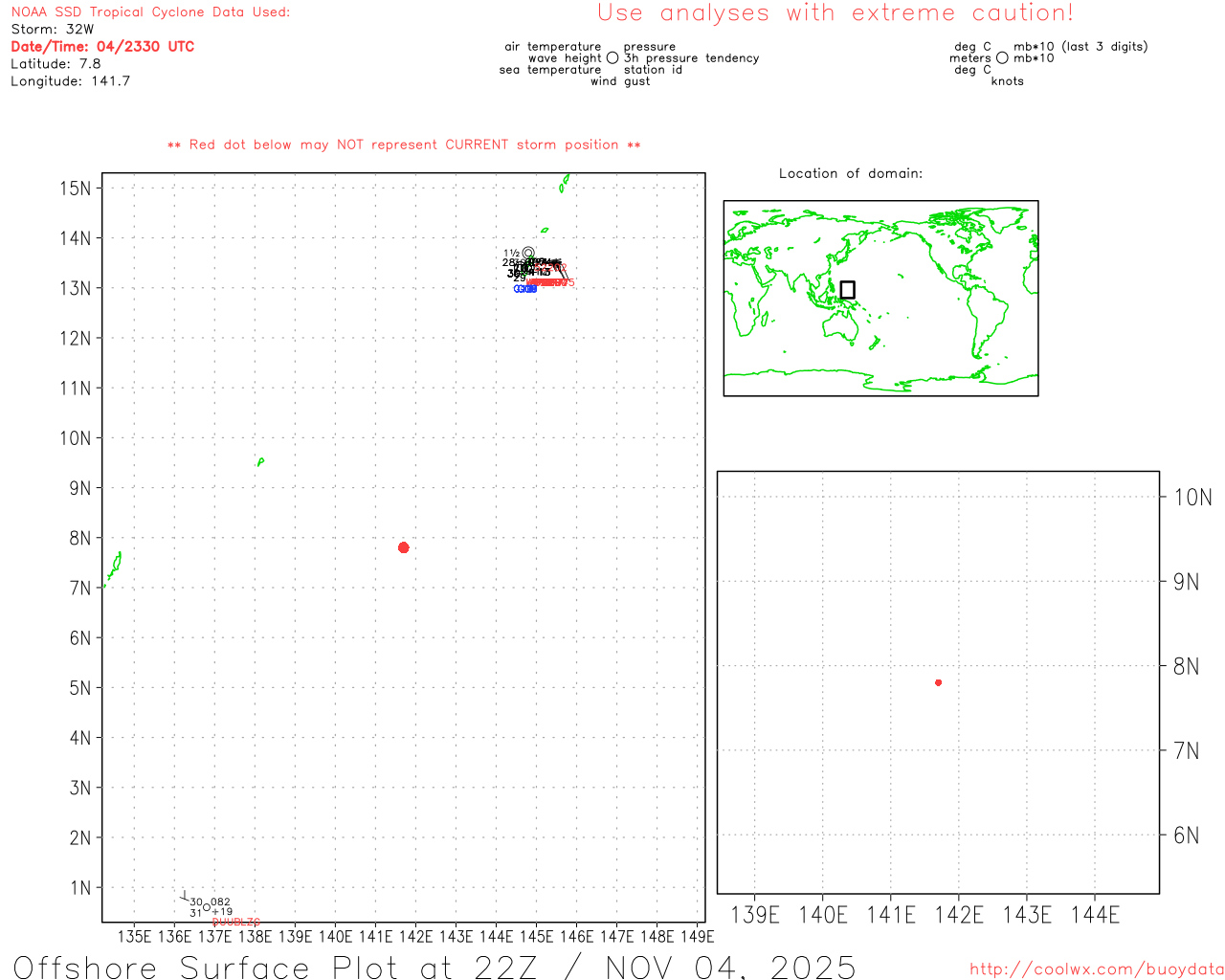Click the station circle in the parameter legend
Viewport: 1225px width, 980px height.
pyautogui.click(x=612, y=58)
